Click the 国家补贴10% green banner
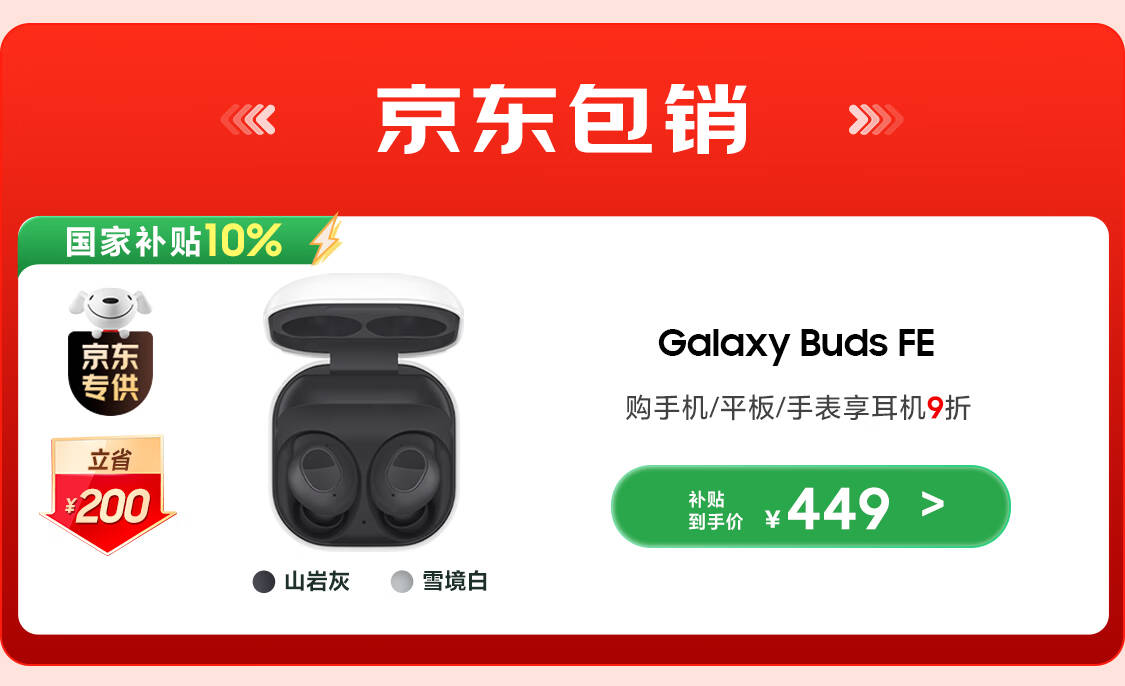This screenshot has width=1125, height=686. (x=179, y=240)
